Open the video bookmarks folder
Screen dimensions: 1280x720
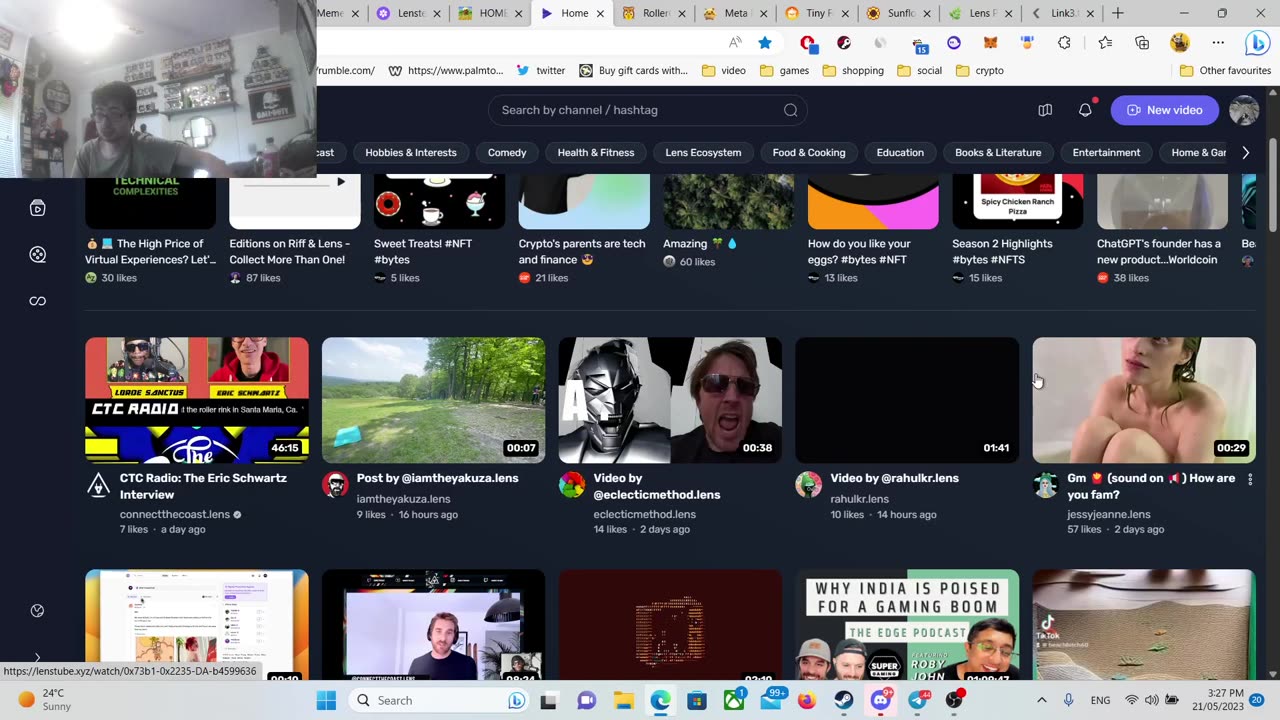[x=724, y=71]
